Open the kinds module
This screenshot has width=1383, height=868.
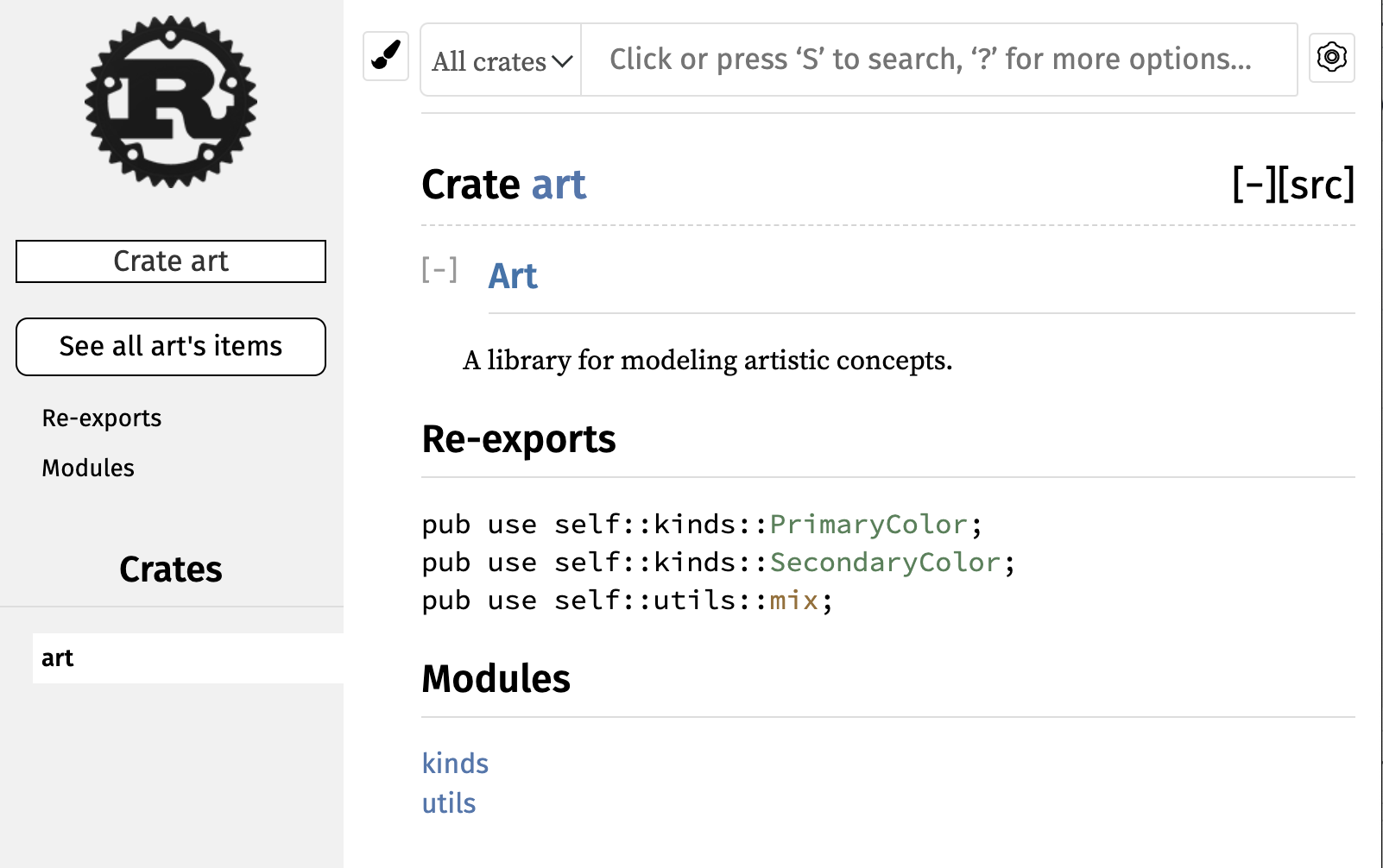(x=455, y=764)
